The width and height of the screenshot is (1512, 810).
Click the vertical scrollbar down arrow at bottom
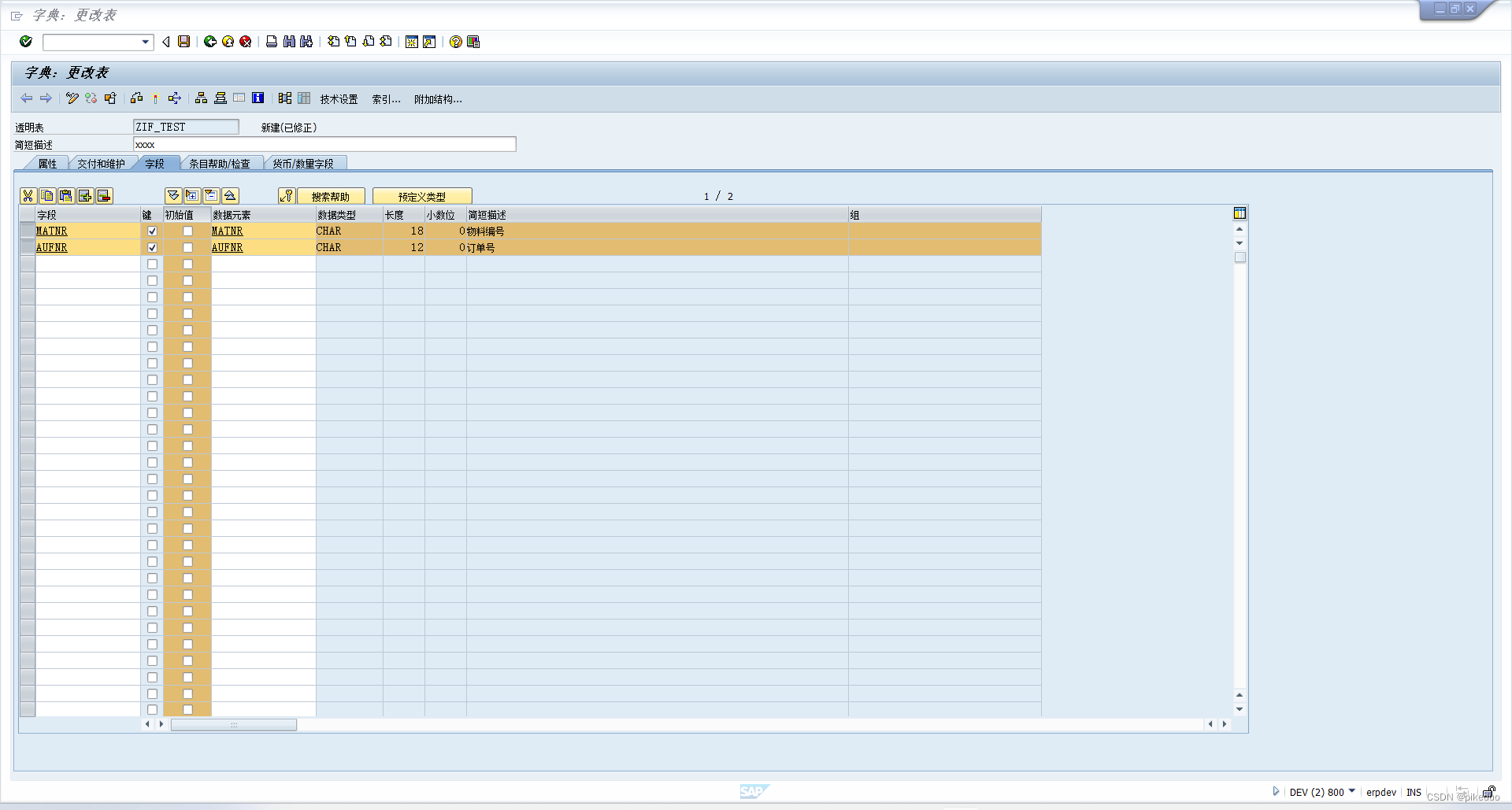[1240, 709]
